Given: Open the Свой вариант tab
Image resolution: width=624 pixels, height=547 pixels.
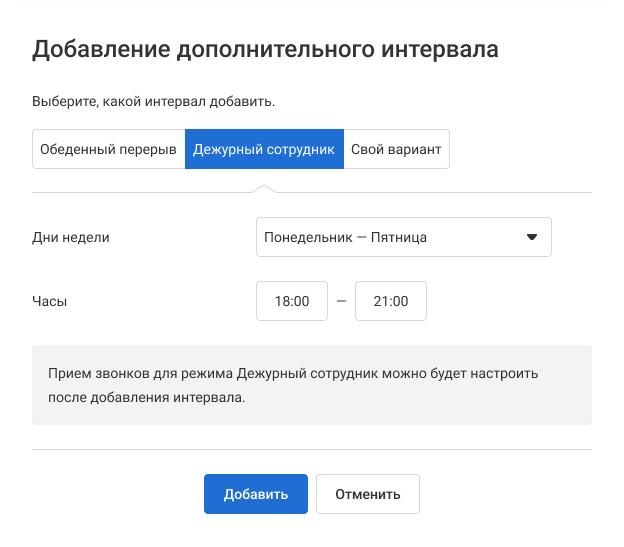Looking at the screenshot, I should (396, 149).
